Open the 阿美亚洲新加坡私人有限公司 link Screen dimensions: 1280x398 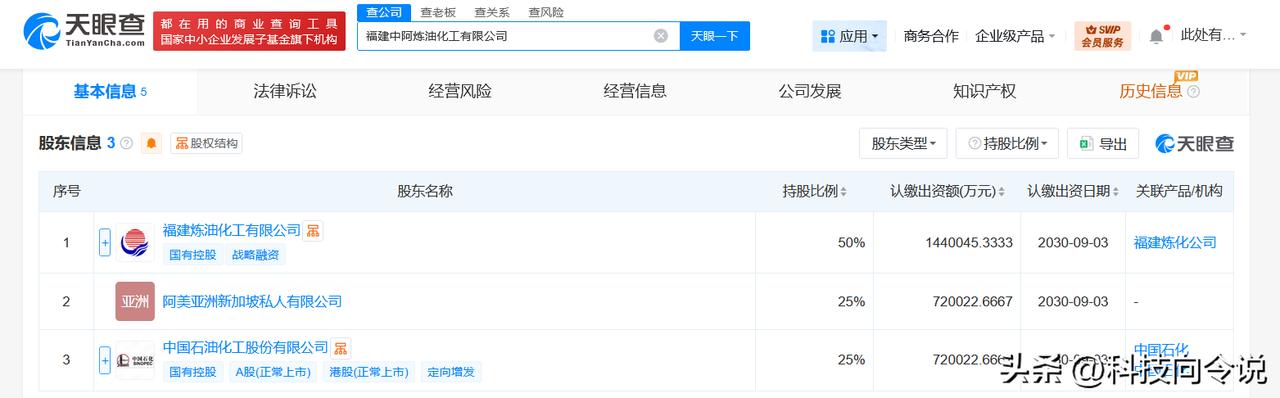pos(252,301)
